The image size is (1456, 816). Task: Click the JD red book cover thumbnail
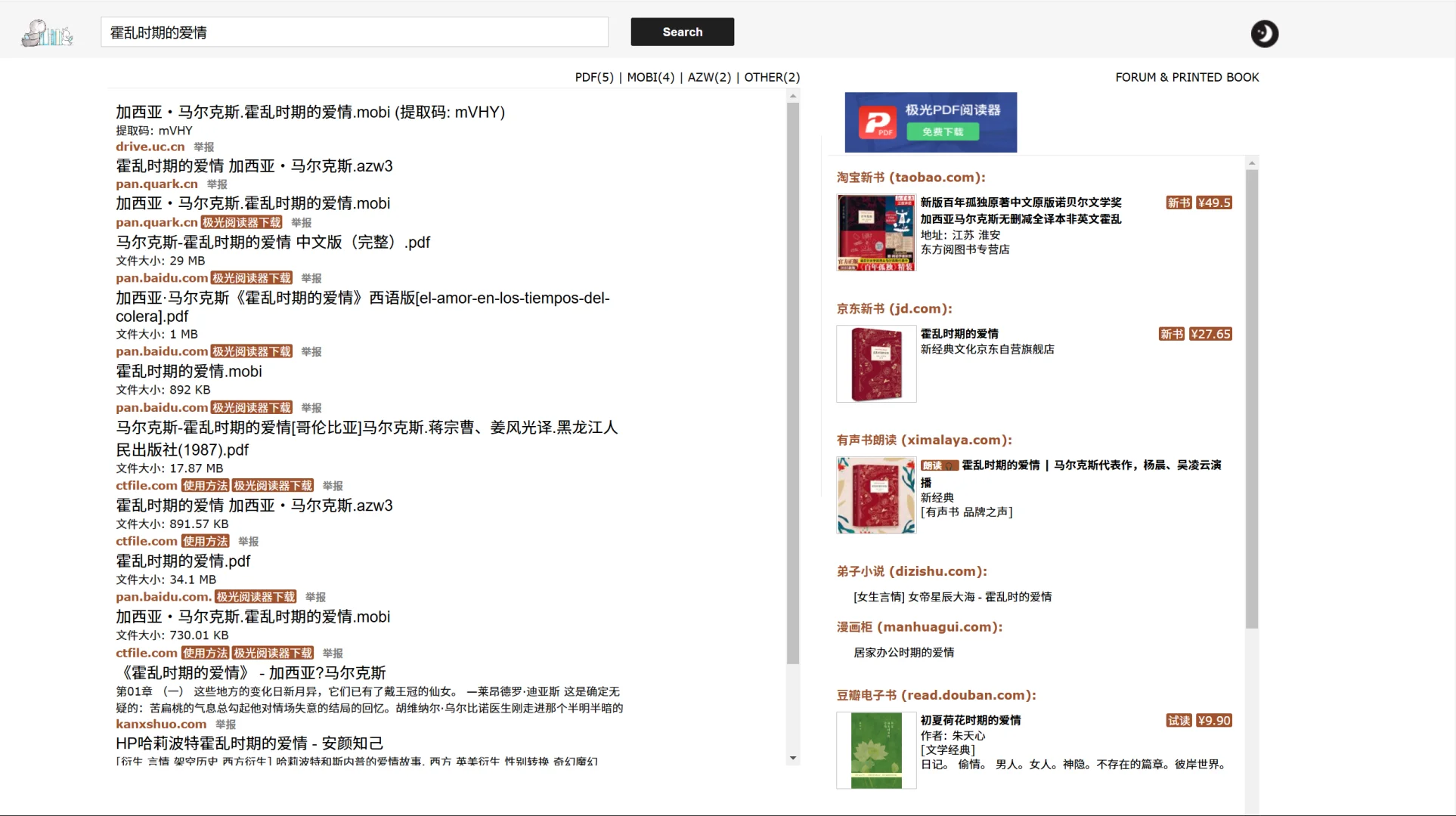[x=876, y=364]
